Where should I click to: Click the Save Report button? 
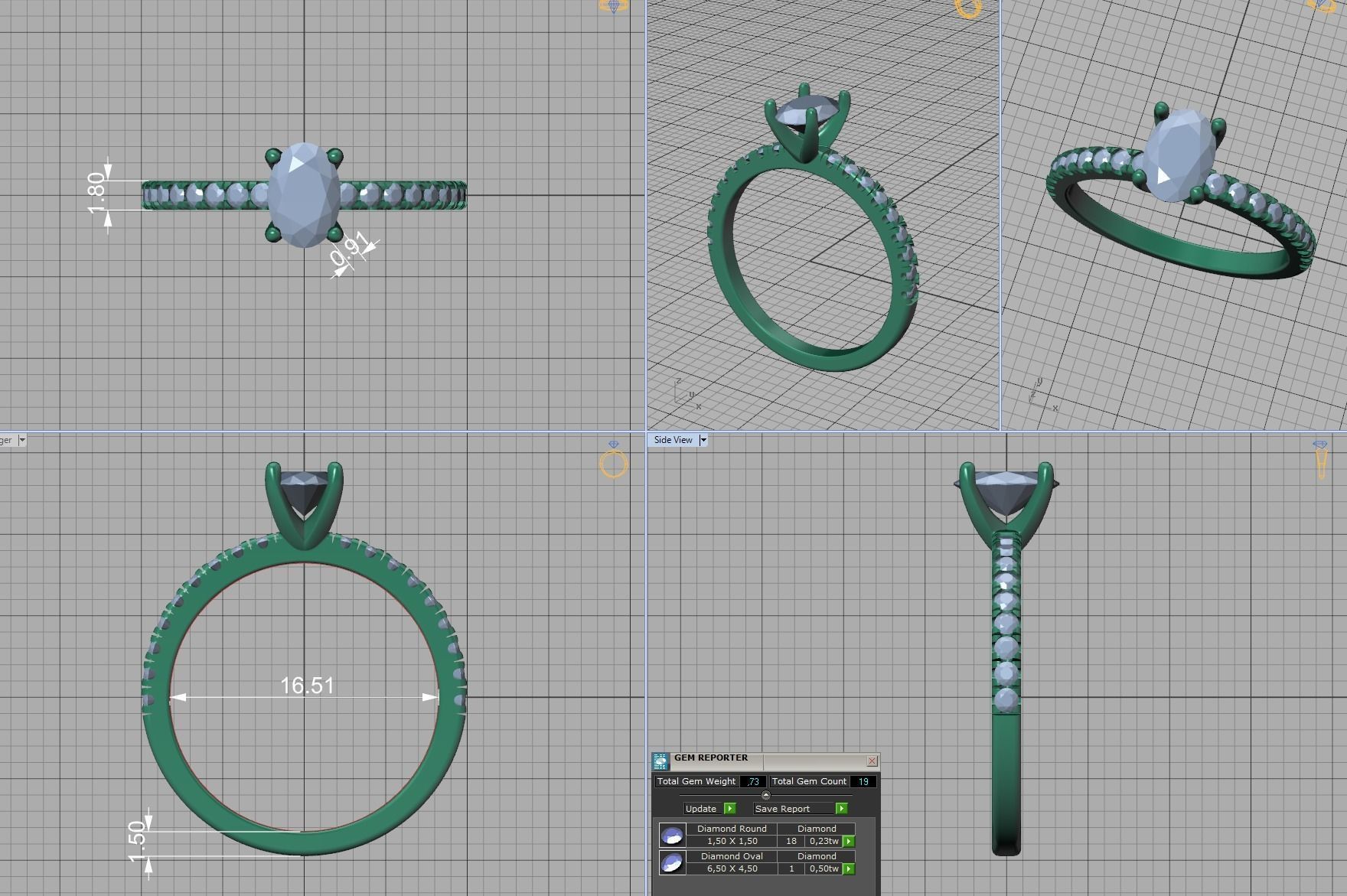click(782, 809)
